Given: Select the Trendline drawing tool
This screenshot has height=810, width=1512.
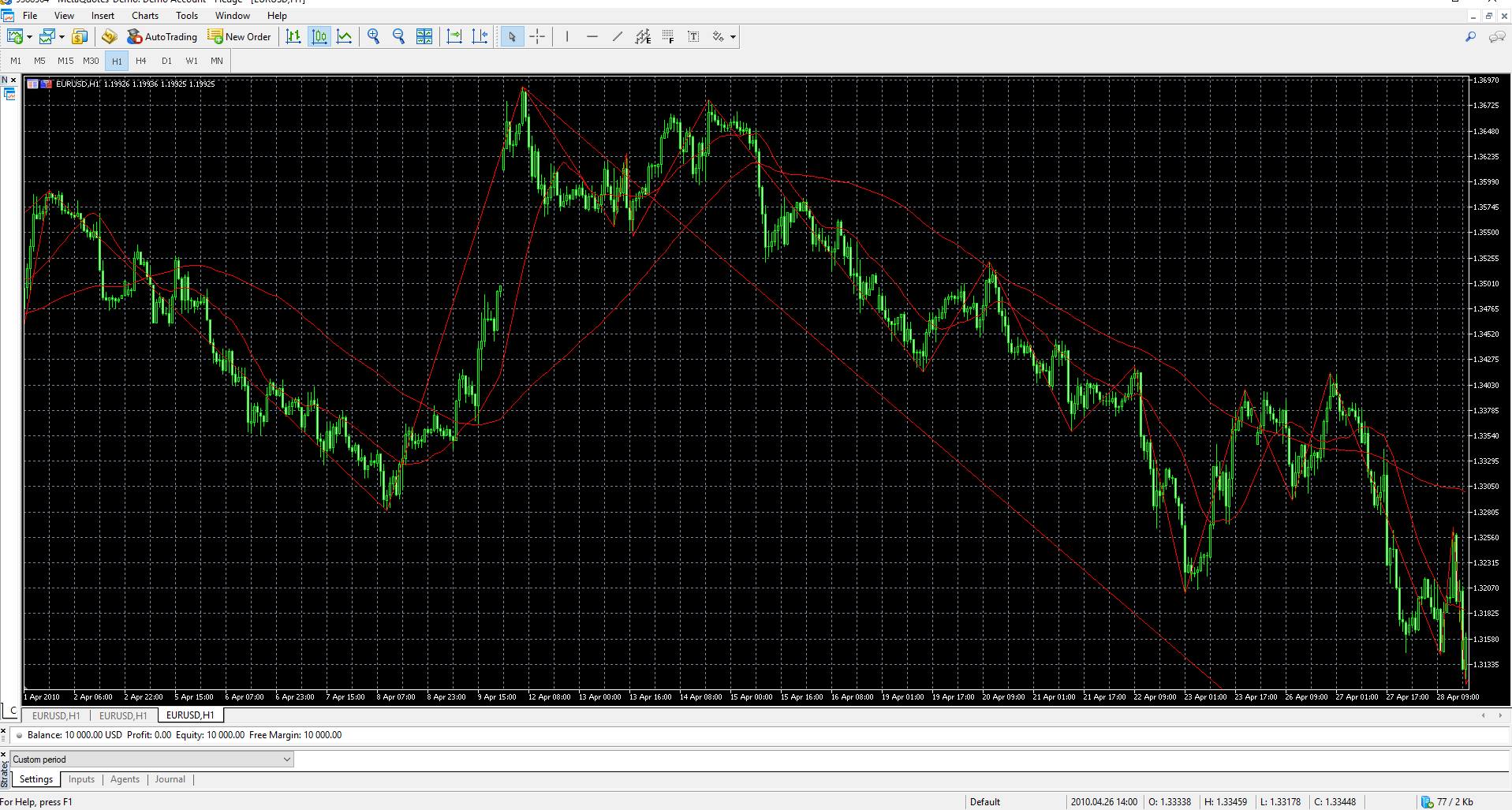Looking at the screenshot, I should click(x=618, y=36).
